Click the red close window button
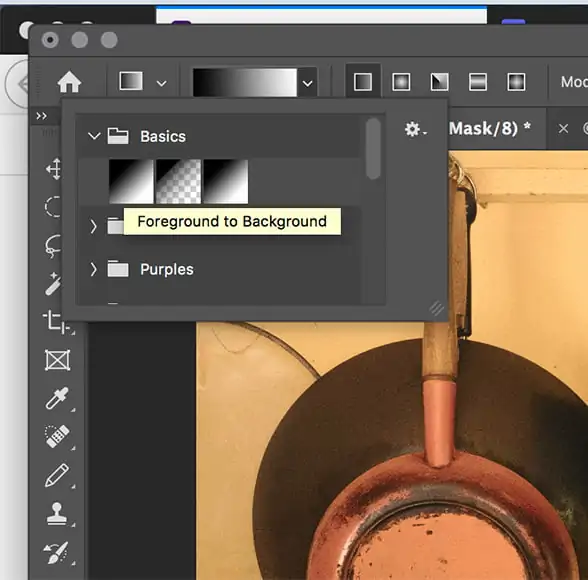 click(50, 40)
